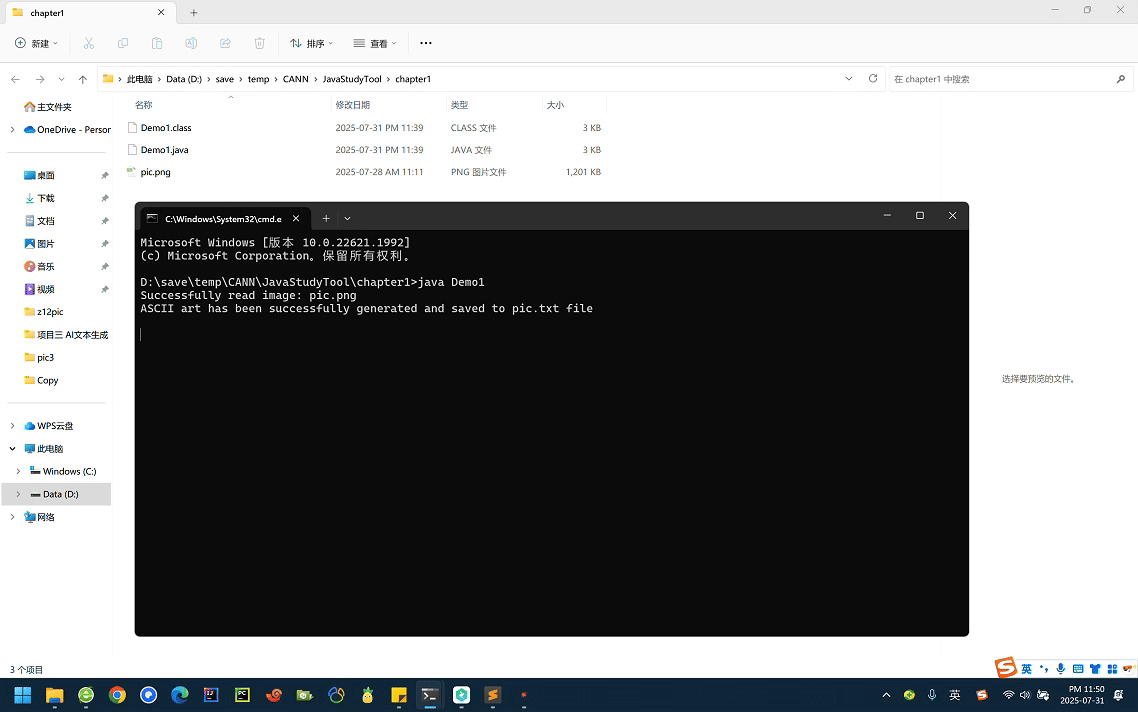This screenshot has width=1138, height=712.
Task: Show hidden tray icons chevron
Action: pos(886,695)
